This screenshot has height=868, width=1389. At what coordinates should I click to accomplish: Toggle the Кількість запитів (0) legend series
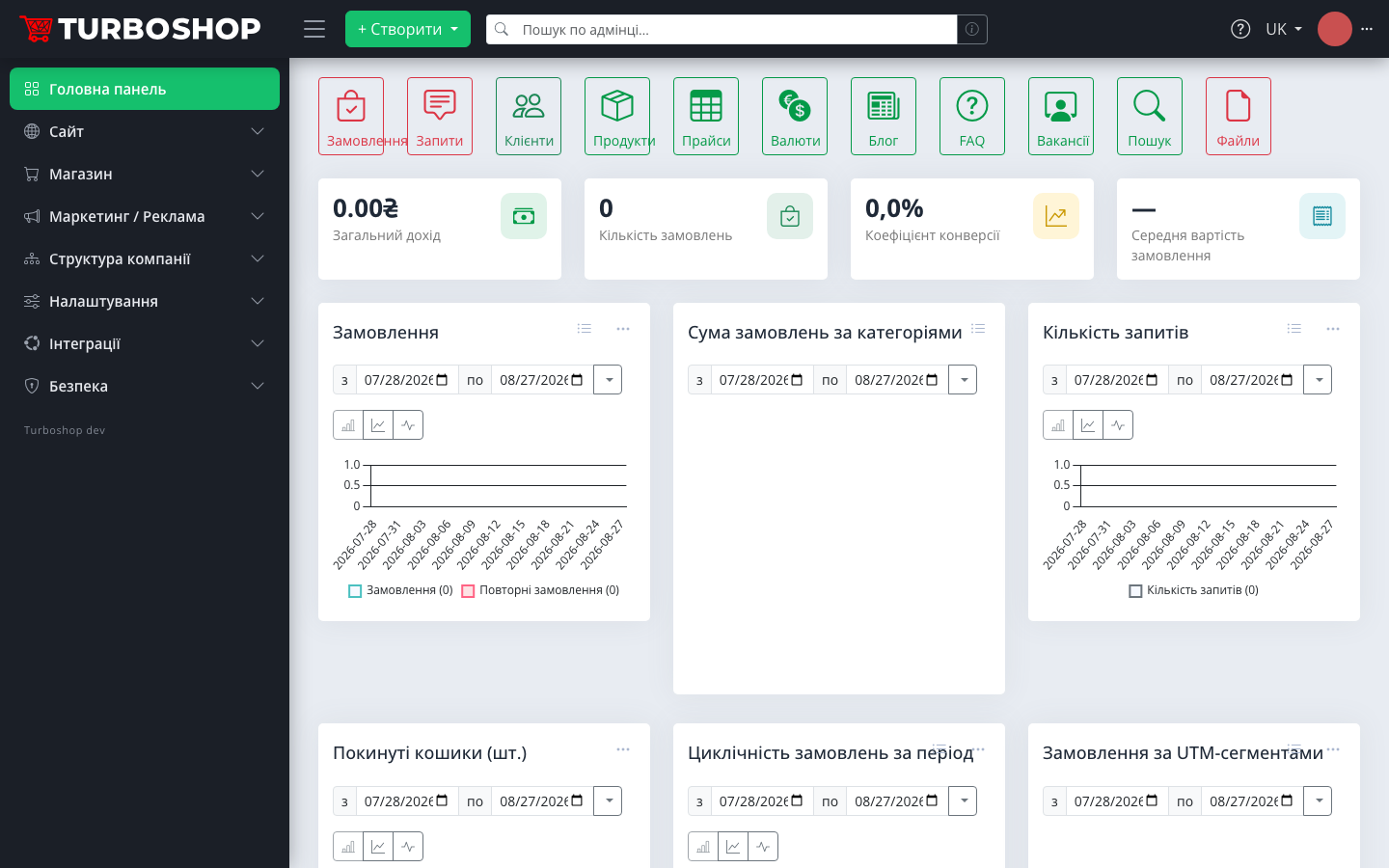point(1194,590)
